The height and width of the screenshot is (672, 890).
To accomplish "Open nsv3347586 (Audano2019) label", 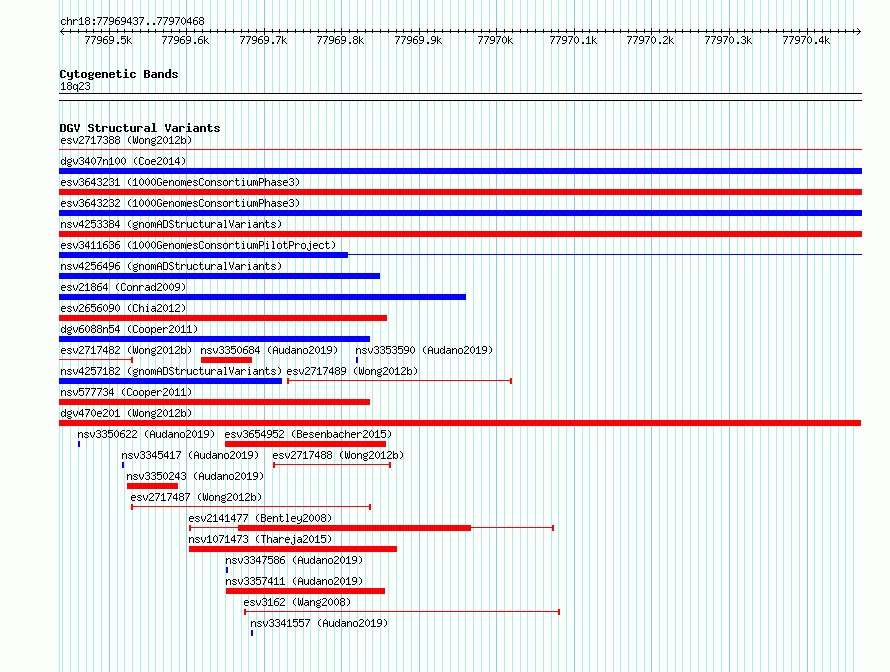I will click(294, 560).
